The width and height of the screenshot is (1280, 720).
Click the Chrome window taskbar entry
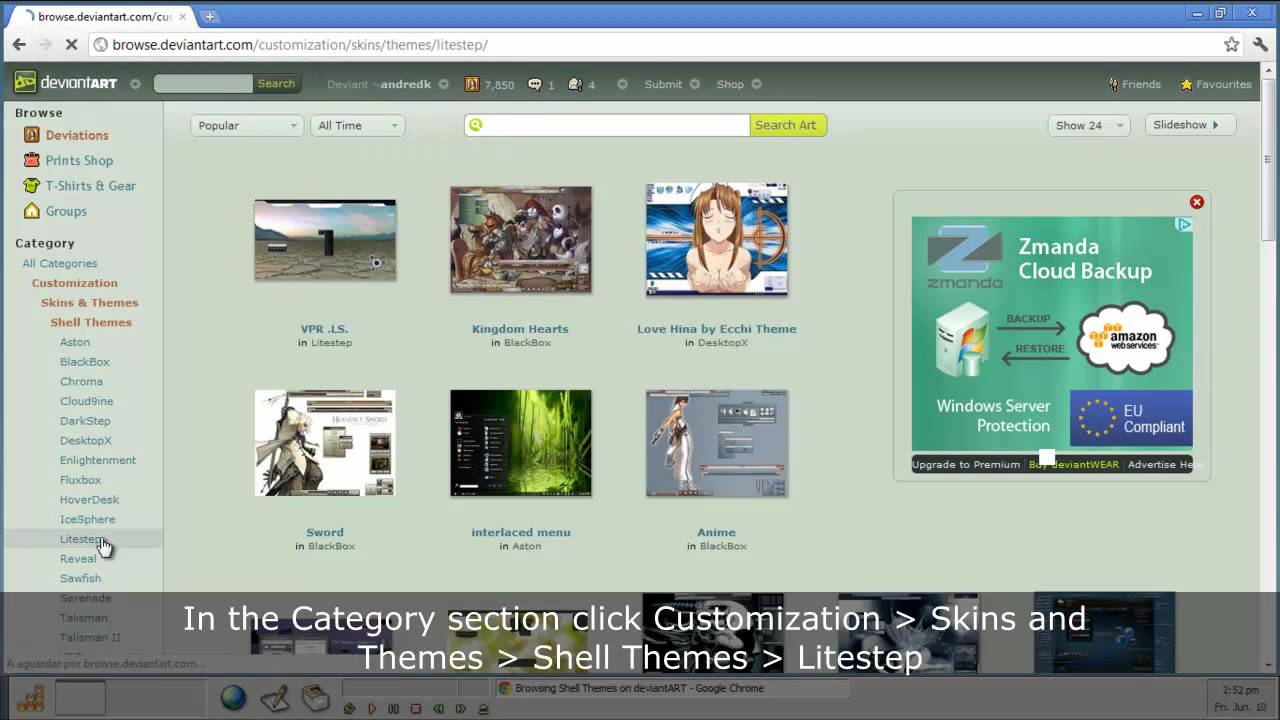click(x=672, y=688)
